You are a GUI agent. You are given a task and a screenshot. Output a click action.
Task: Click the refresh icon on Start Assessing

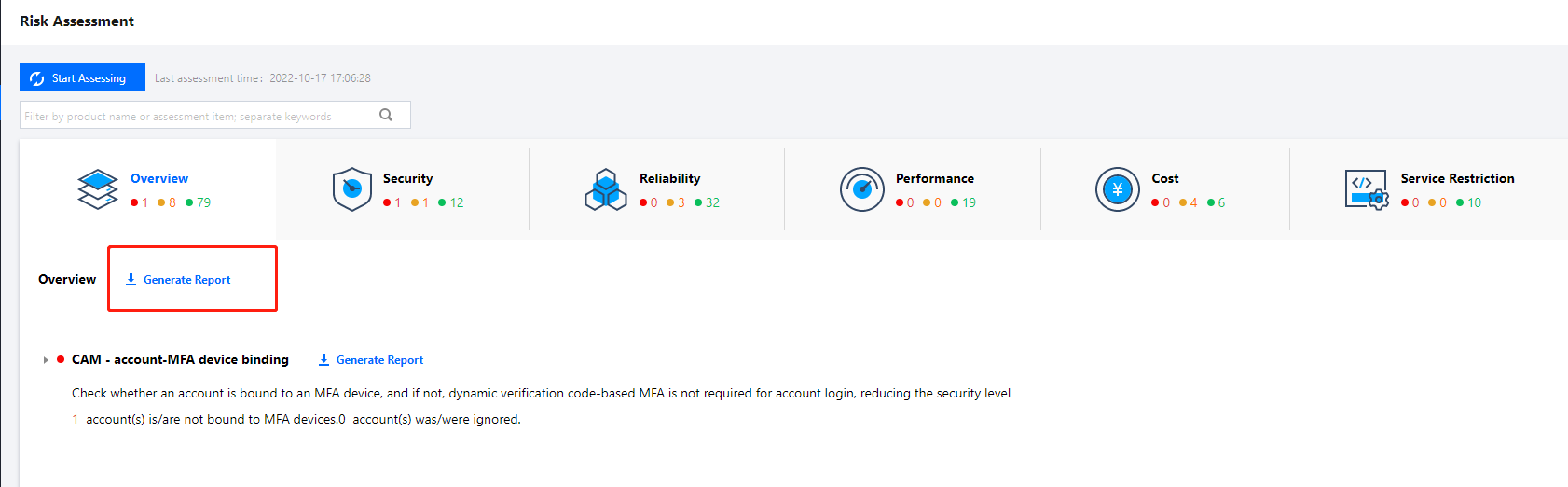(37, 78)
